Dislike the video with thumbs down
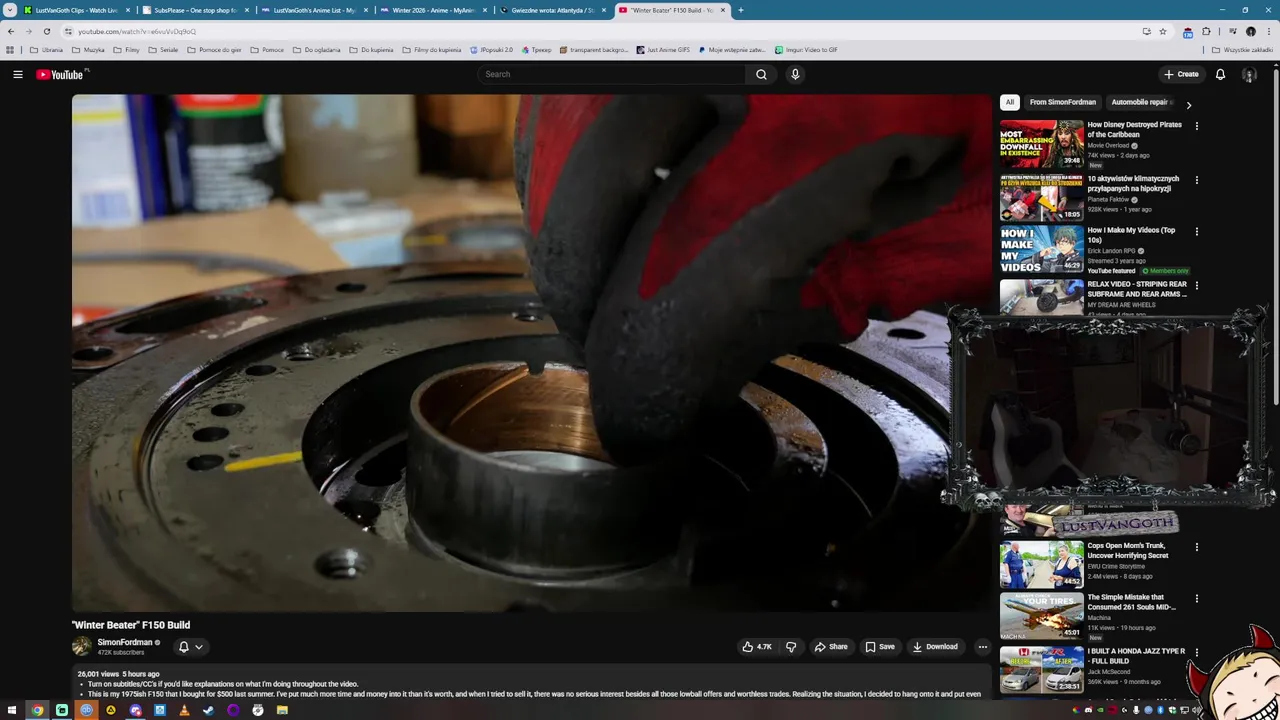The image size is (1280, 720). (x=791, y=647)
